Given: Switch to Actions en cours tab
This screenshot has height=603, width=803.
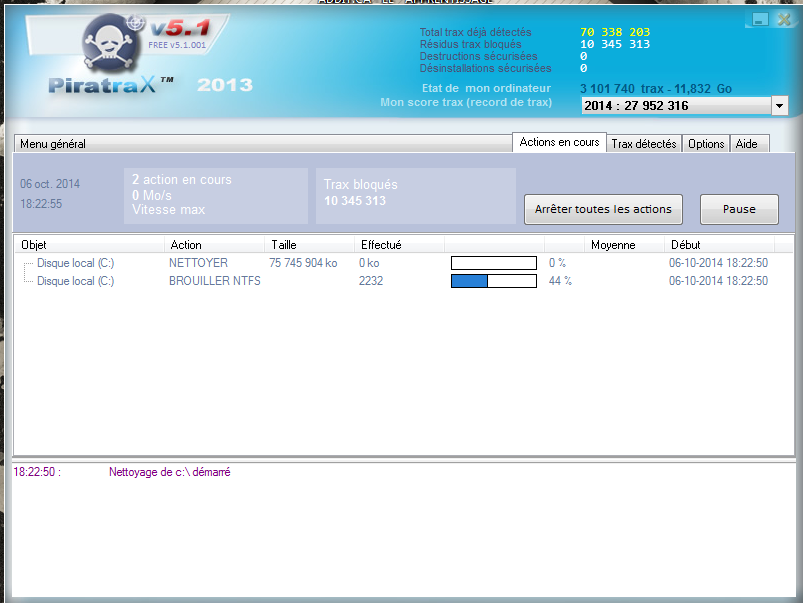Looking at the screenshot, I should [x=559, y=142].
